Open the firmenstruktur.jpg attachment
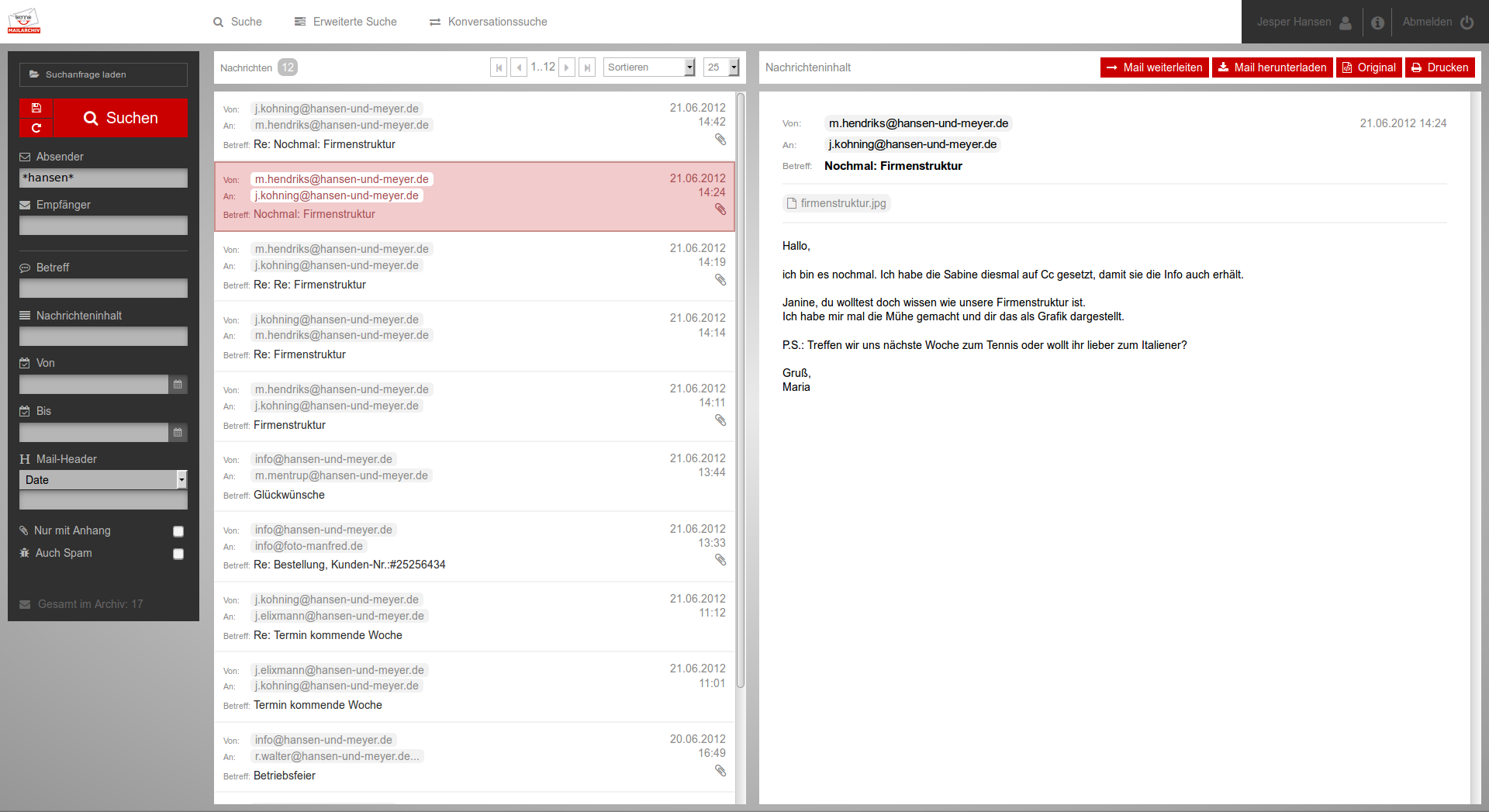Screen dimensions: 1489x812 [836, 203]
